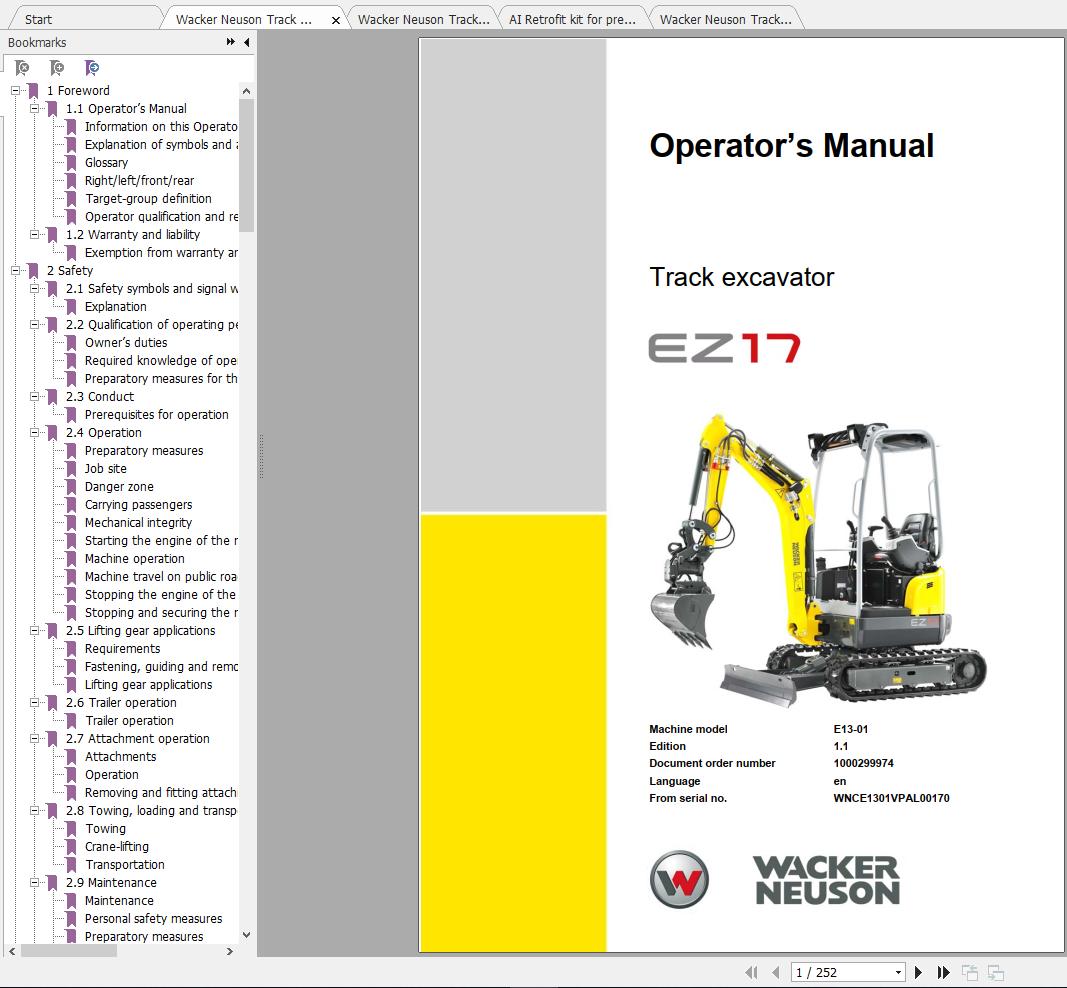
Task: Click document order number 1000299974
Action: pos(863,763)
